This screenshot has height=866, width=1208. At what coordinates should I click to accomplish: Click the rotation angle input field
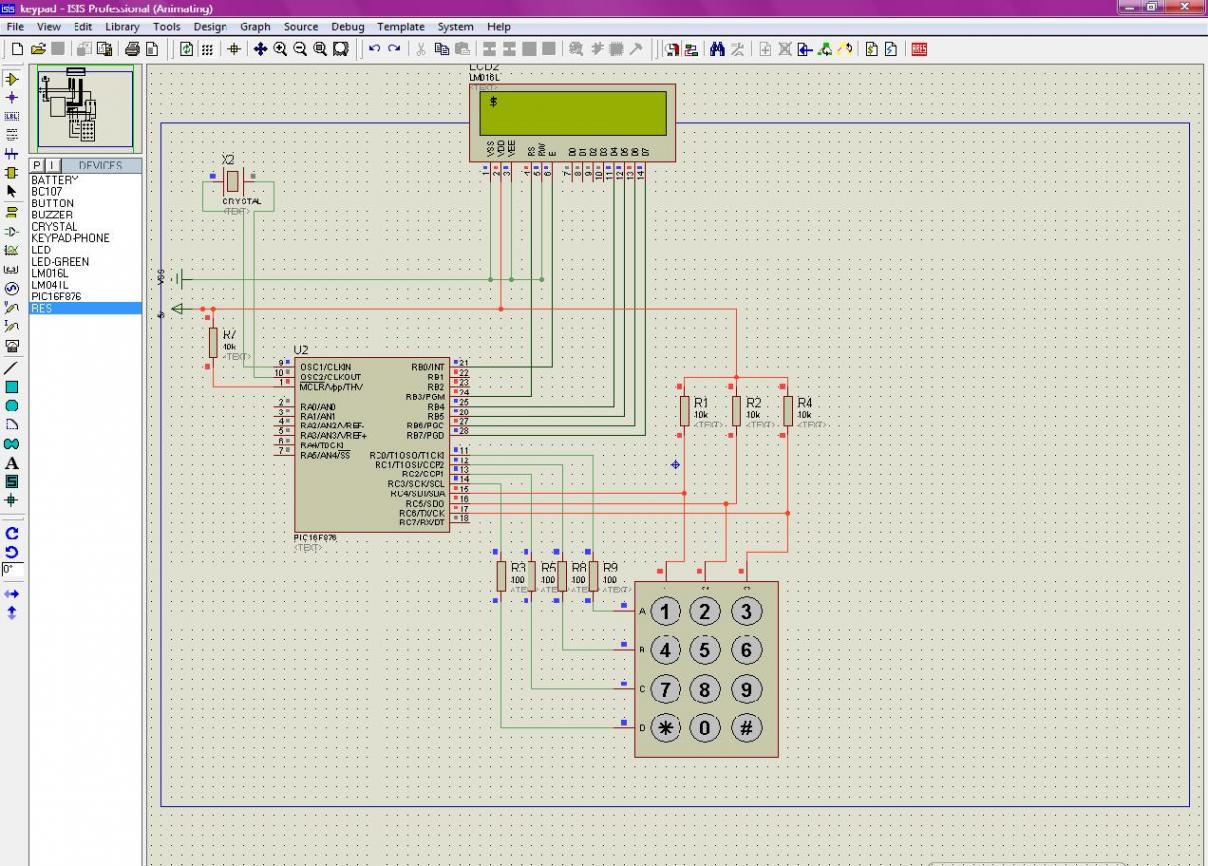12,569
